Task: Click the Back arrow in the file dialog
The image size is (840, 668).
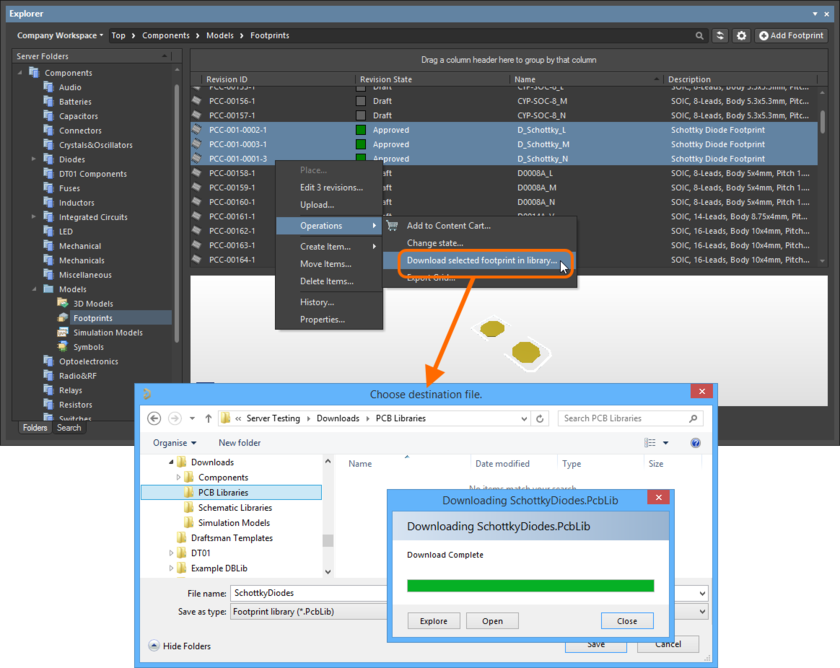Action: pos(154,418)
